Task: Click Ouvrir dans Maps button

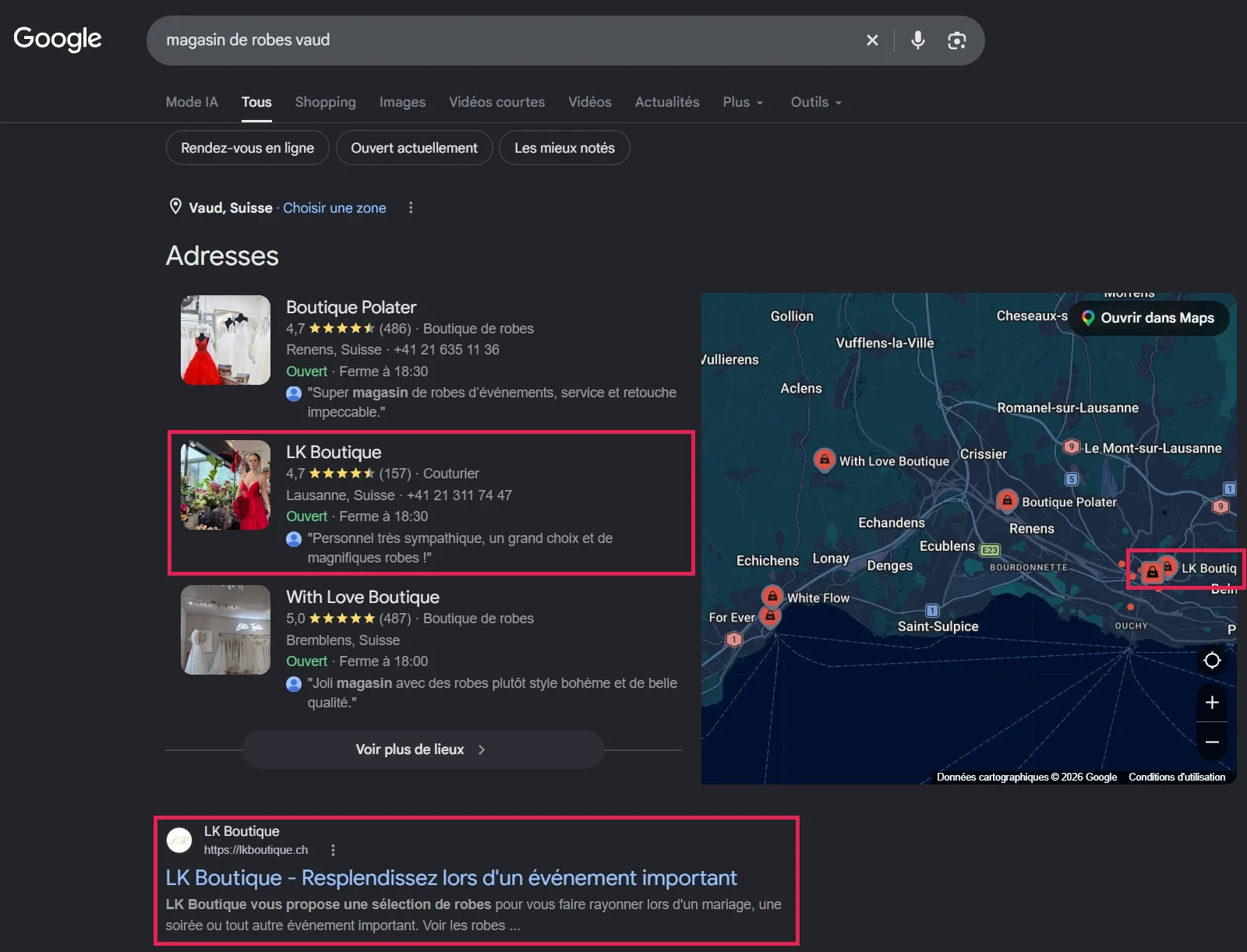Action: pyautogui.click(x=1148, y=318)
